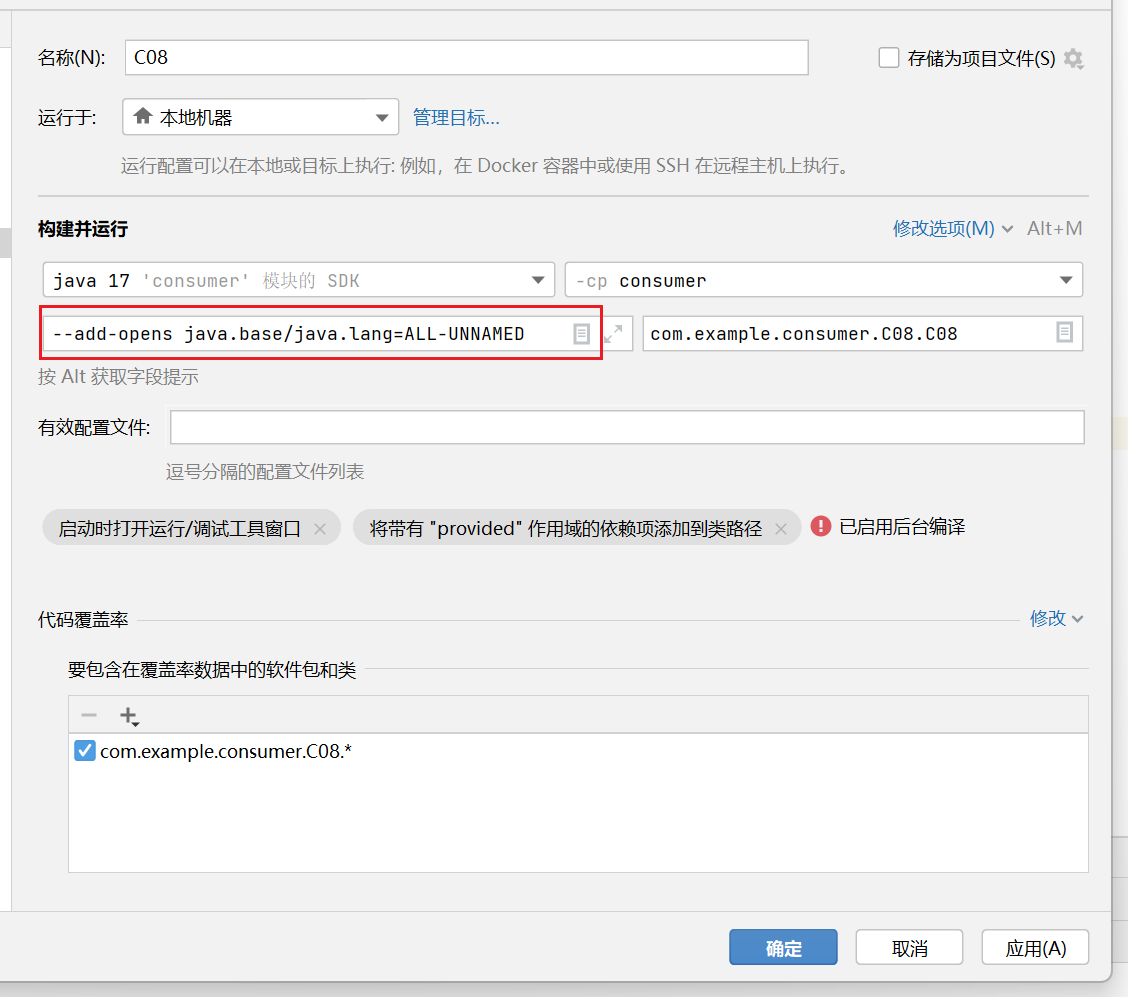Check the 存储为项目文件(S) checkbox
The height and width of the screenshot is (997, 1128).
tap(889, 58)
